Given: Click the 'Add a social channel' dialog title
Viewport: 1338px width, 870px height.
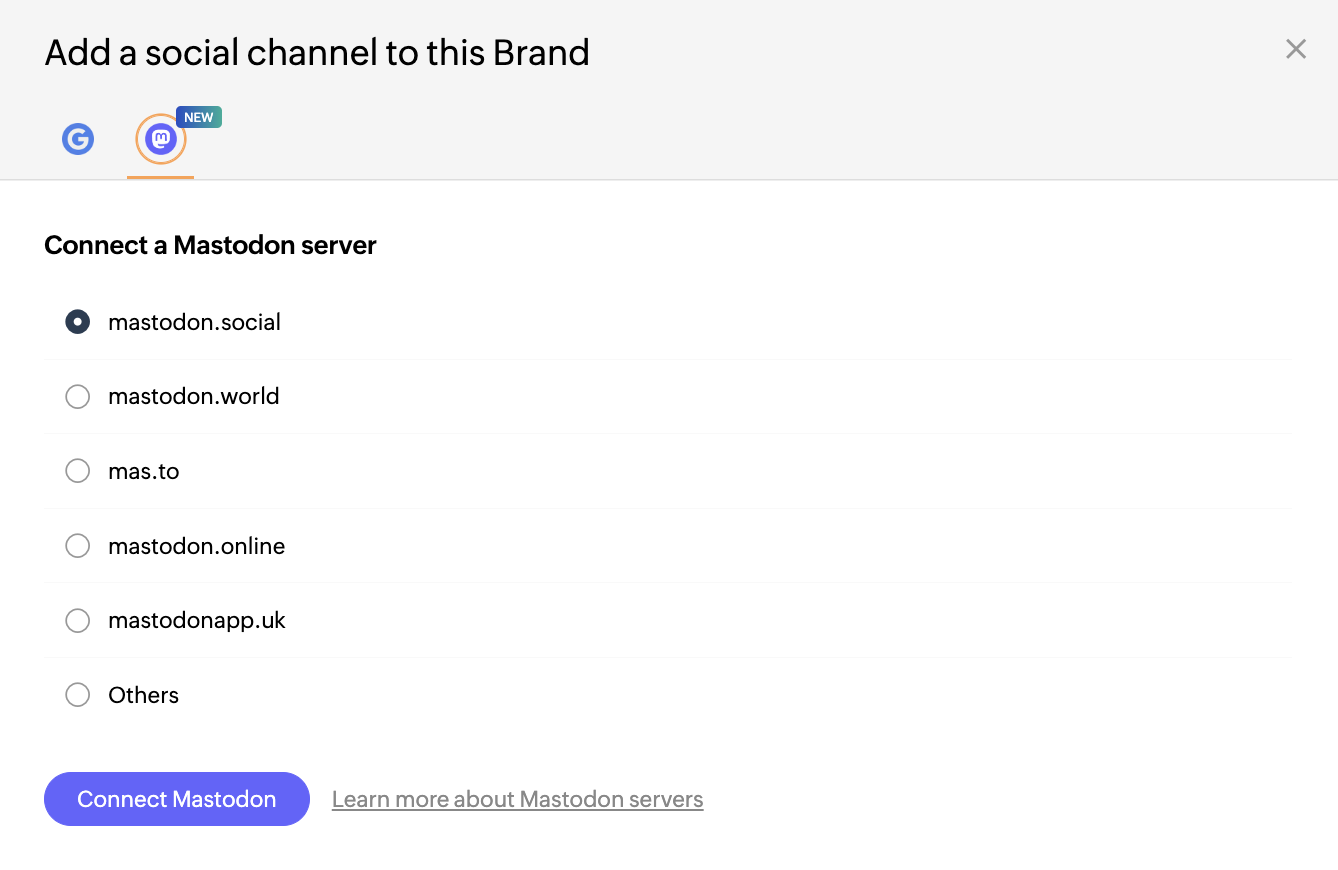Looking at the screenshot, I should click(x=317, y=52).
